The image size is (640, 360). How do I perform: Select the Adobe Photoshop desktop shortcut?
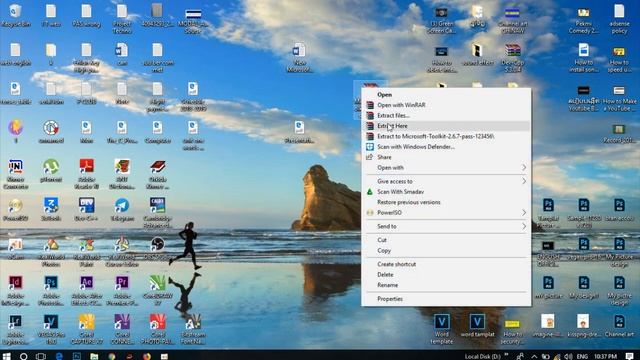click(x=51, y=291)
